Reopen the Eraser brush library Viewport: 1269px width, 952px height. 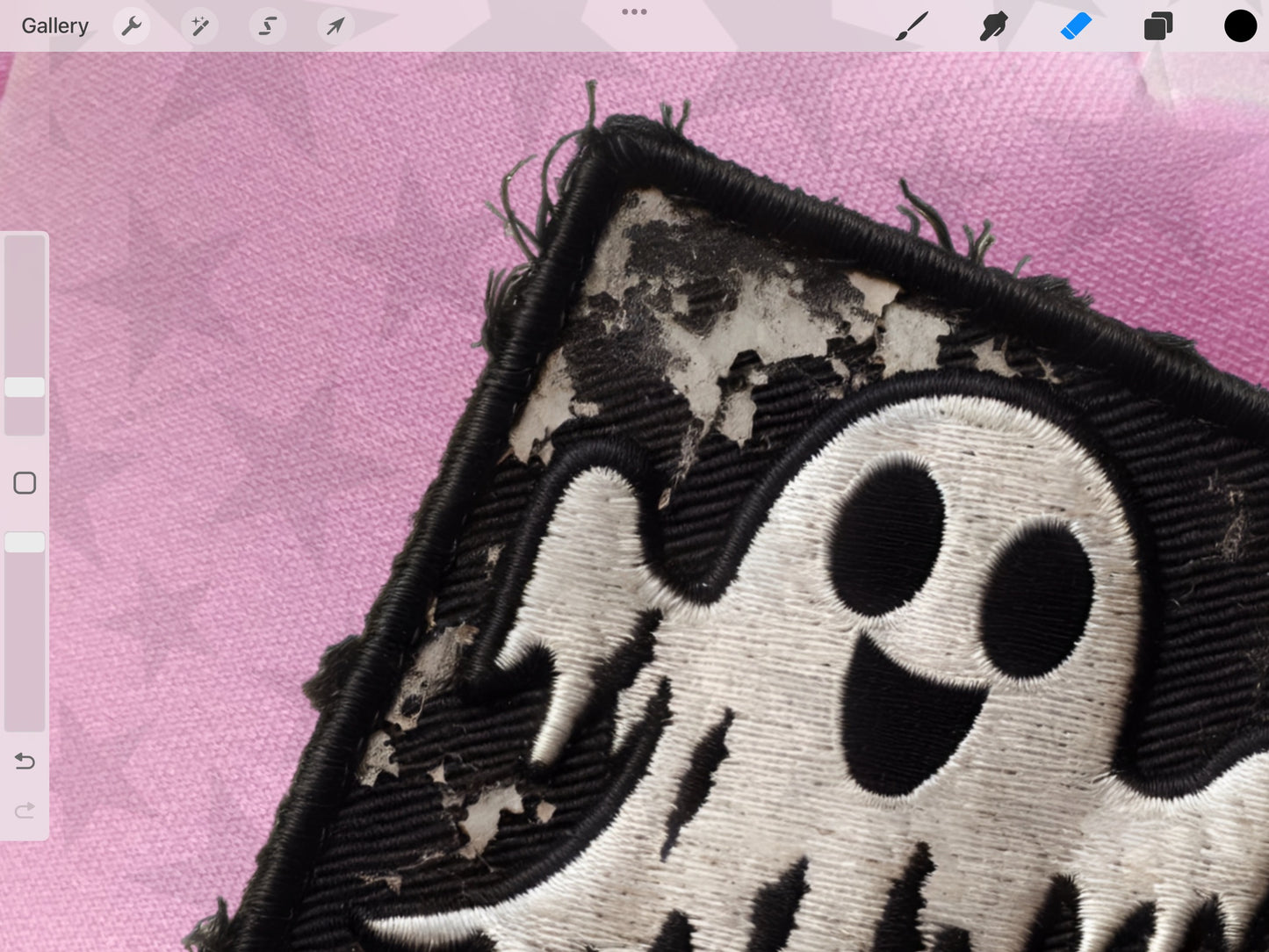click(1075, 25)
